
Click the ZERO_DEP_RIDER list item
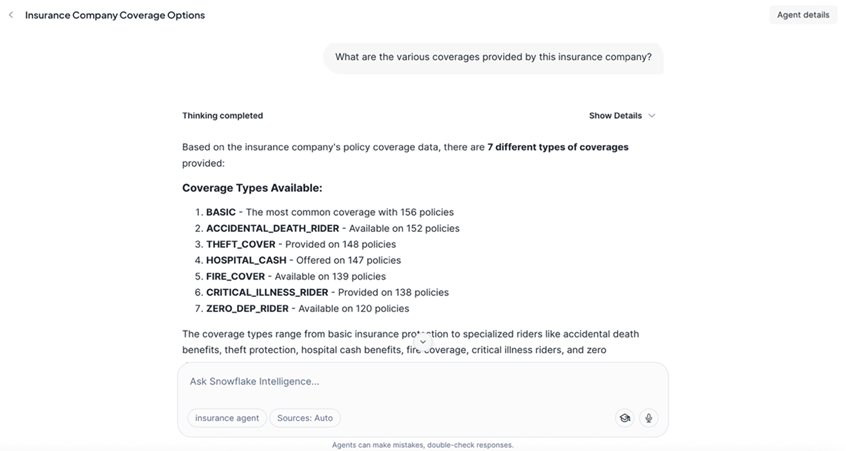pyautogui.click(x=307, y=308)
